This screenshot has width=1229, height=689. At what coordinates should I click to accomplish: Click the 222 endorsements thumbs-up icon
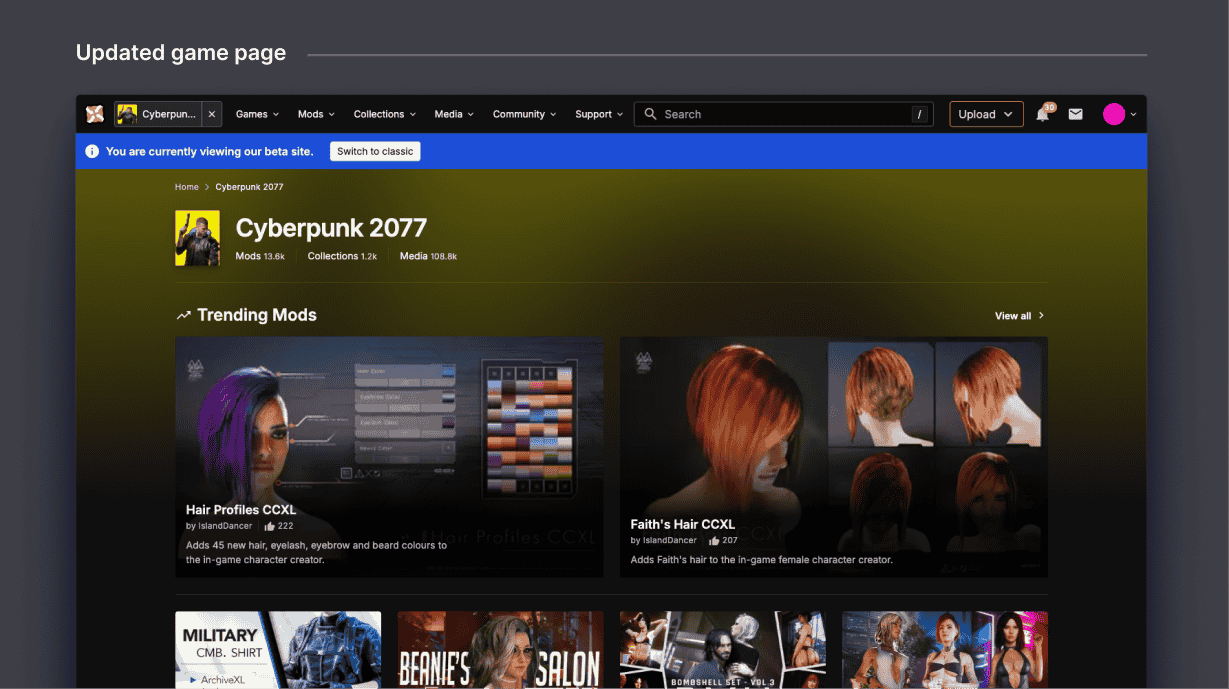(269, 526)
